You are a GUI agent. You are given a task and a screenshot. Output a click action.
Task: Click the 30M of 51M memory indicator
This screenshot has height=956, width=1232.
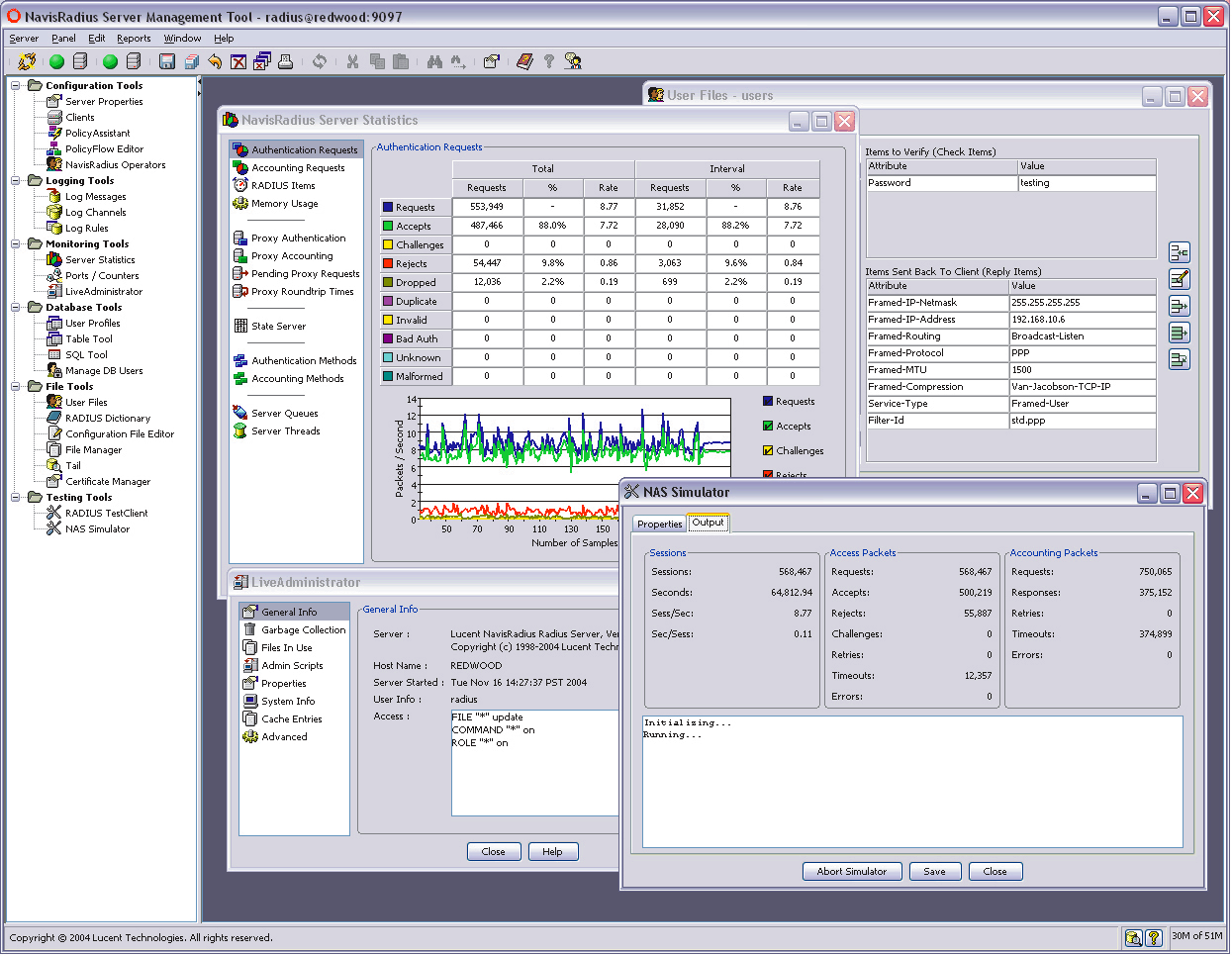(1197, 936)
